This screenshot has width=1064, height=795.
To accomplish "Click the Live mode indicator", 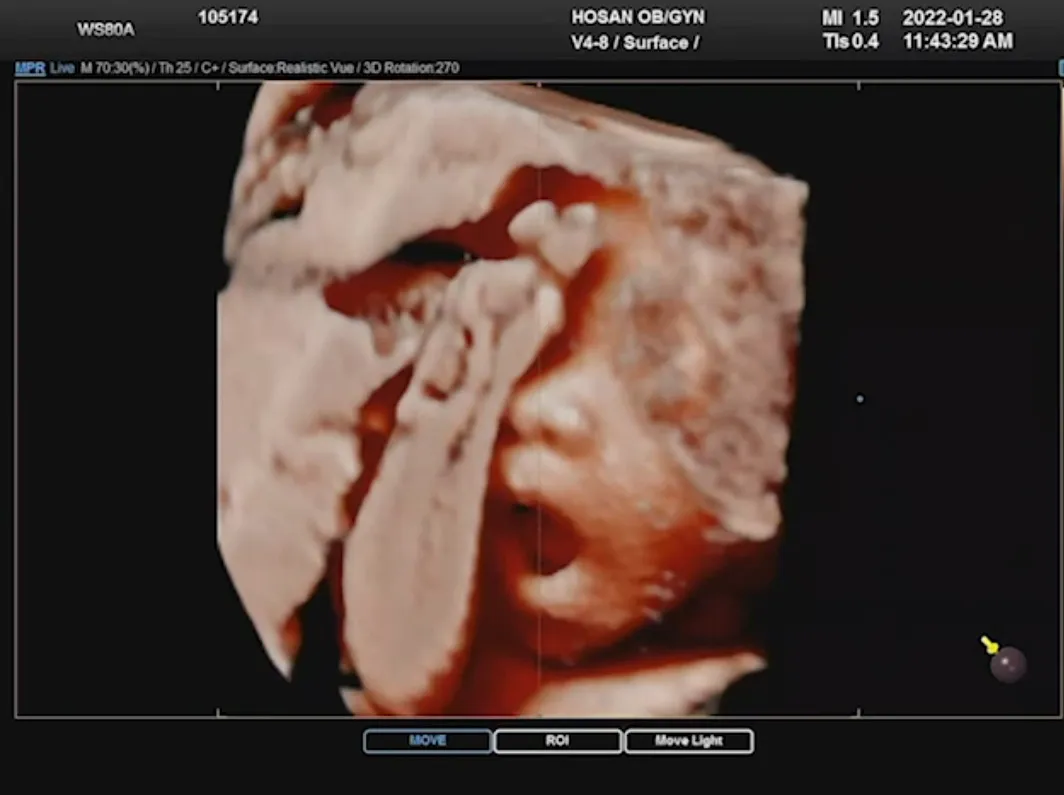I will pyautogui.click(x=62, y=68).
